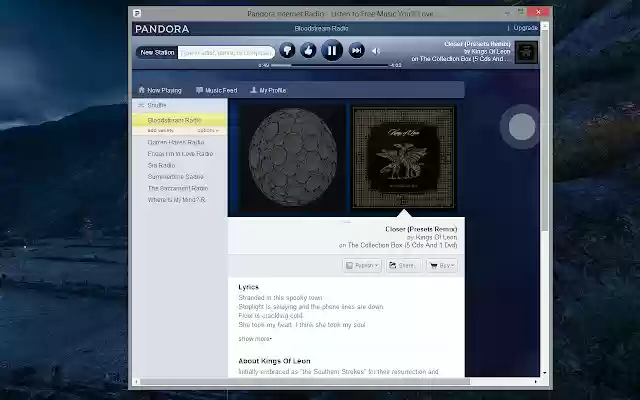Open the Publish dropdown
Viewport: 640px width, 400px height.
pyautogui.click(x=362, y=266)
